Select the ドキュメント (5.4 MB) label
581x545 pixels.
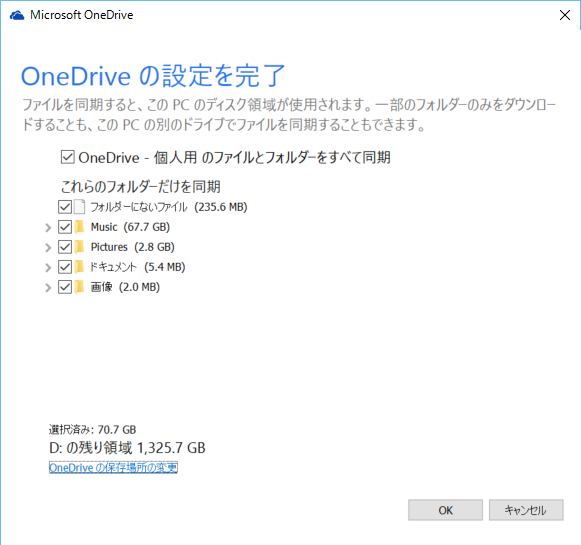(x=138, y=267)
